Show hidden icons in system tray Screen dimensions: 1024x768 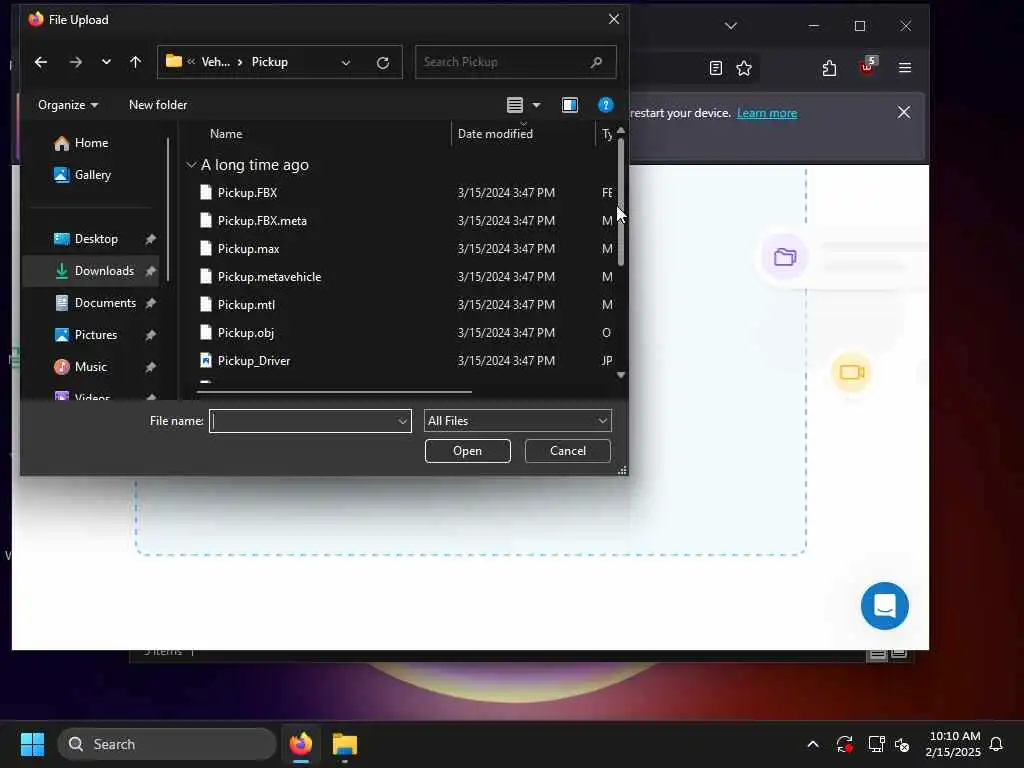(x=813, y=744)
